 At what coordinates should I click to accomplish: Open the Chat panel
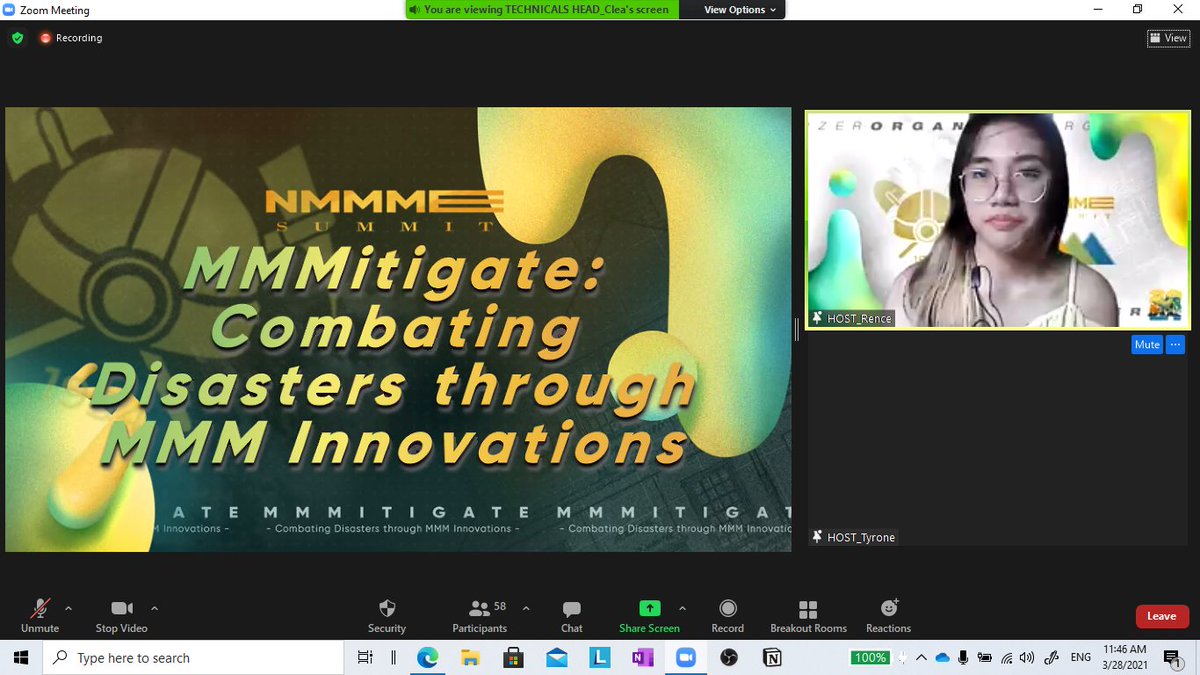coord(572,615)
